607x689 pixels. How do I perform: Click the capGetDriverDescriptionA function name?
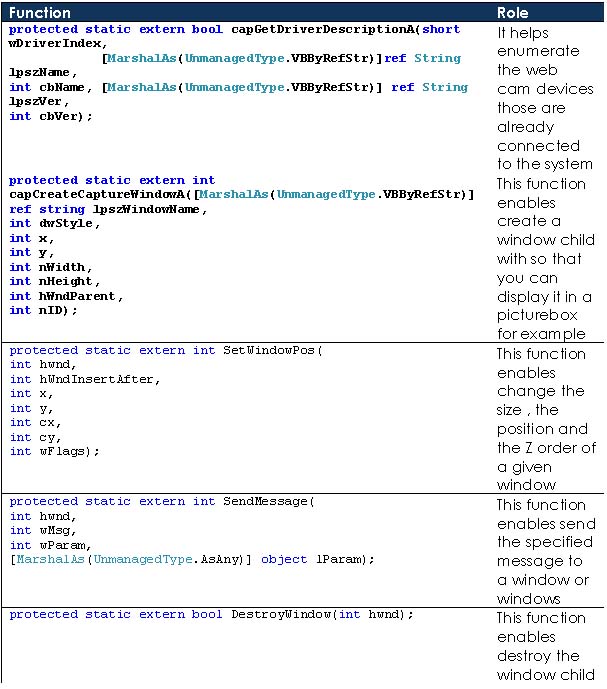tap(322, 29)
